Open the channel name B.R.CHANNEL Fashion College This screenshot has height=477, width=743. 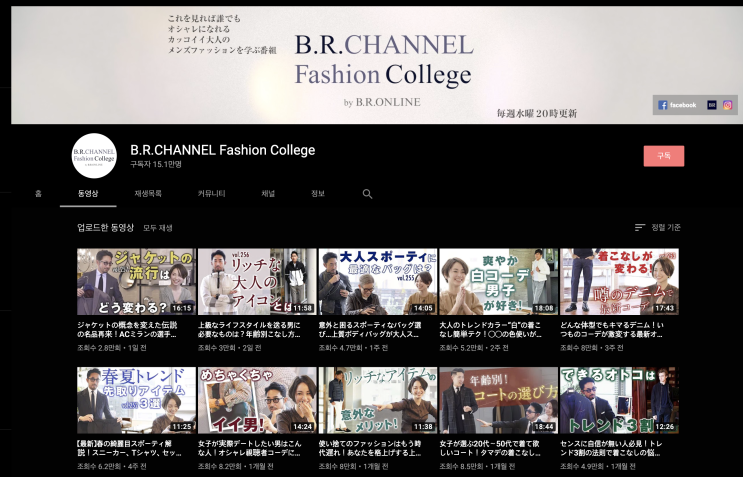point(223,150)
